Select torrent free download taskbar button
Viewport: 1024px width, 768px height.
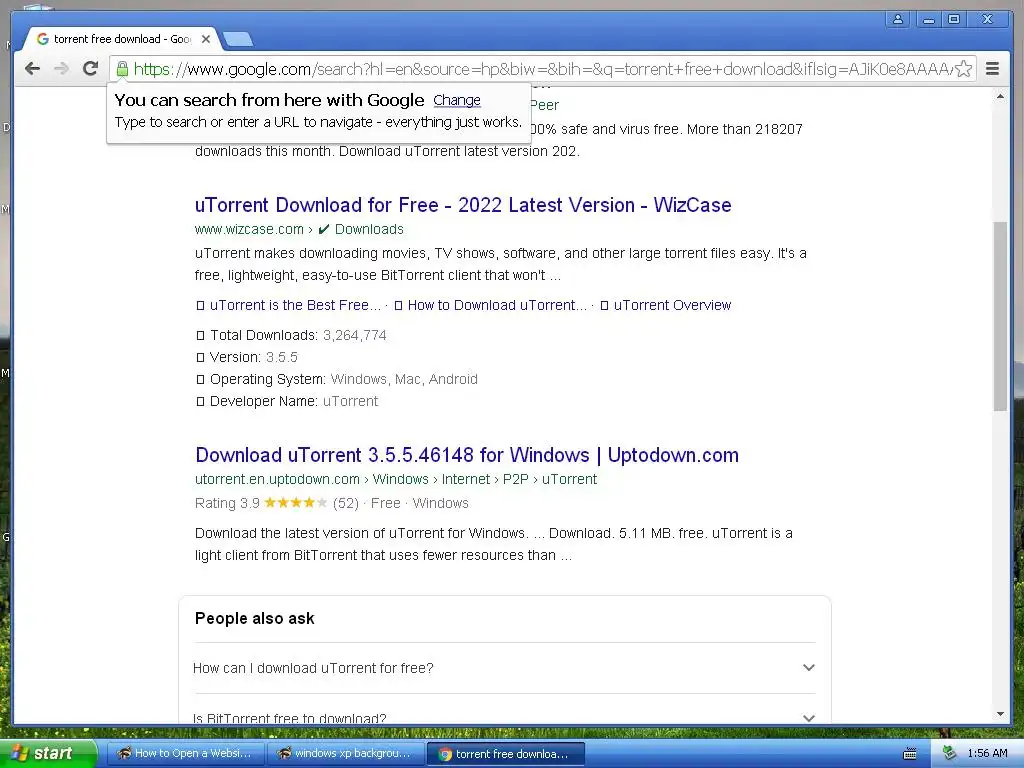505,754
